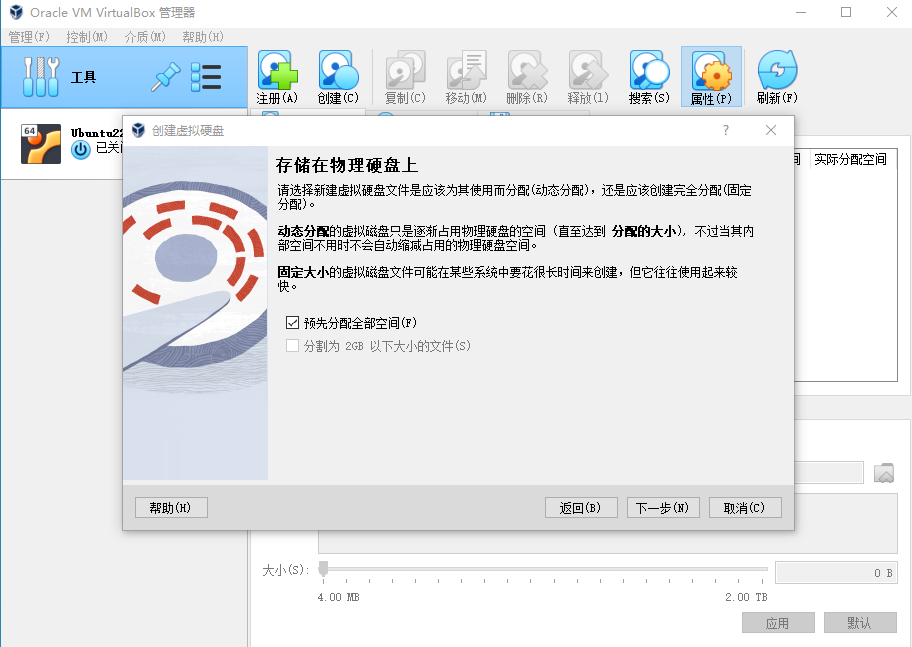
Task: Click the 下一步 button
Action: [663, 508]
